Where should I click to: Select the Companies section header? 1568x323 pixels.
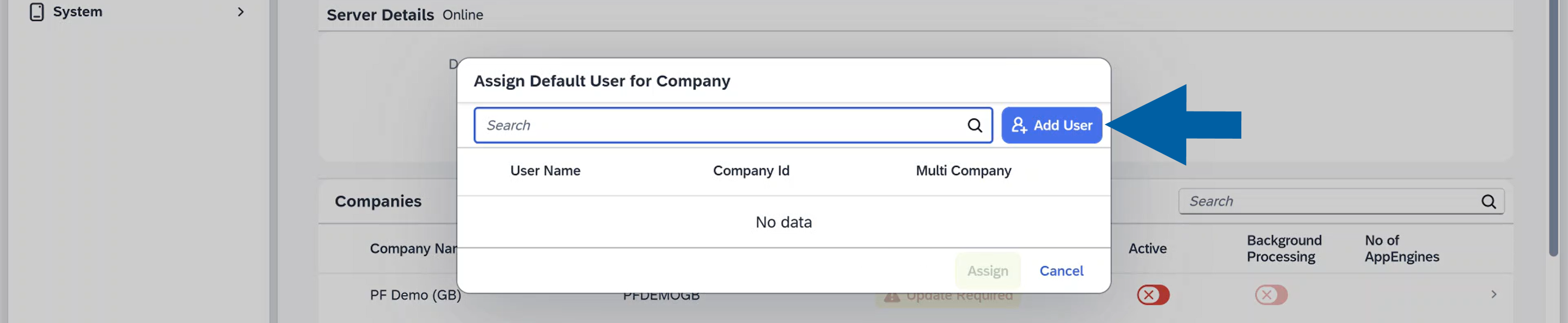point(378,201)
